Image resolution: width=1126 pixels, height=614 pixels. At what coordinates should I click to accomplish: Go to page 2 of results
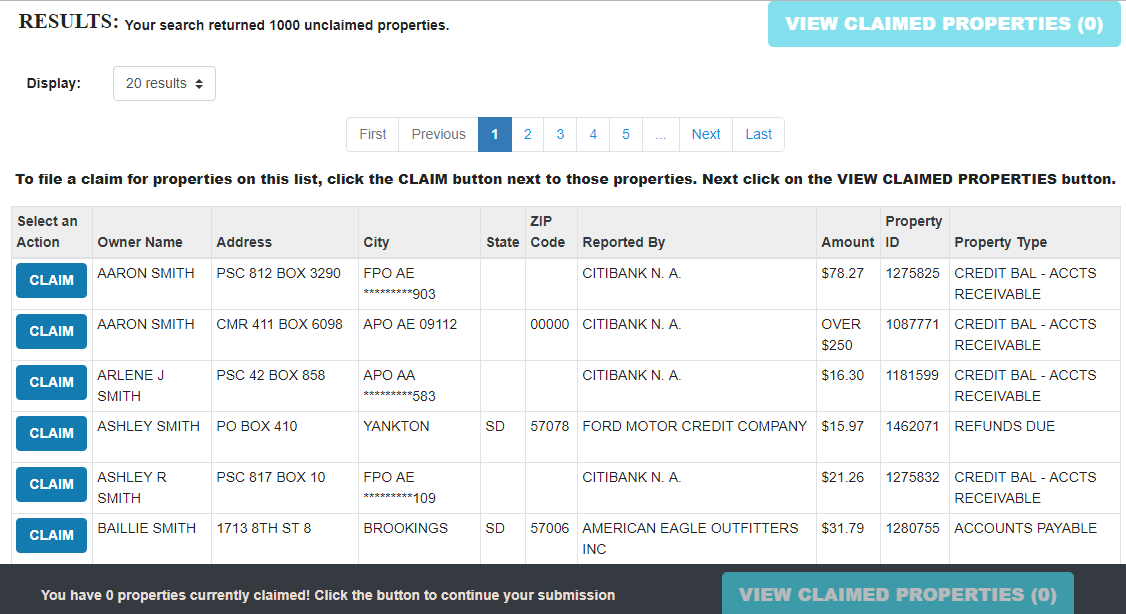[527, 134]
